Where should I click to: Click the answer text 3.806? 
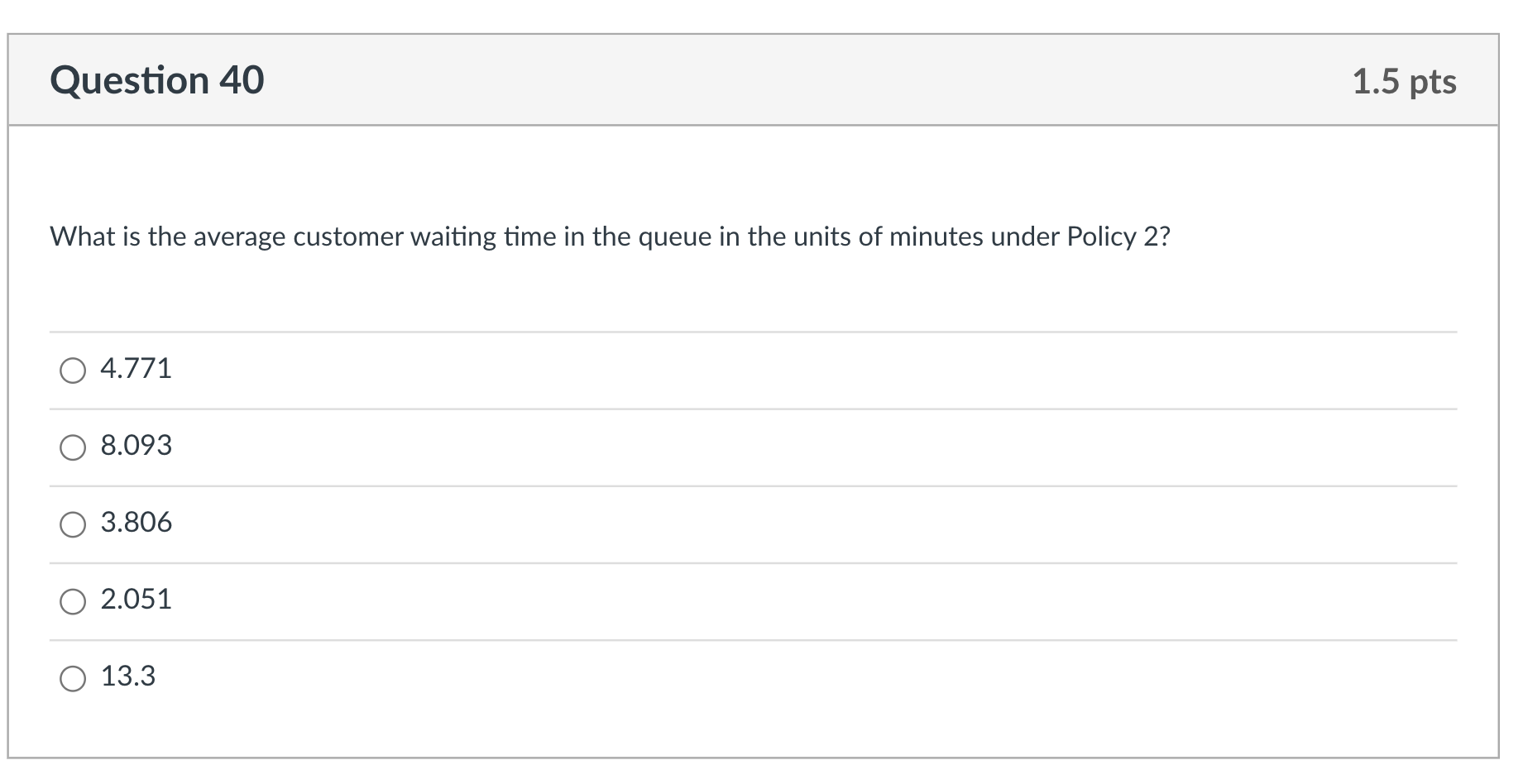click(136, 522)
